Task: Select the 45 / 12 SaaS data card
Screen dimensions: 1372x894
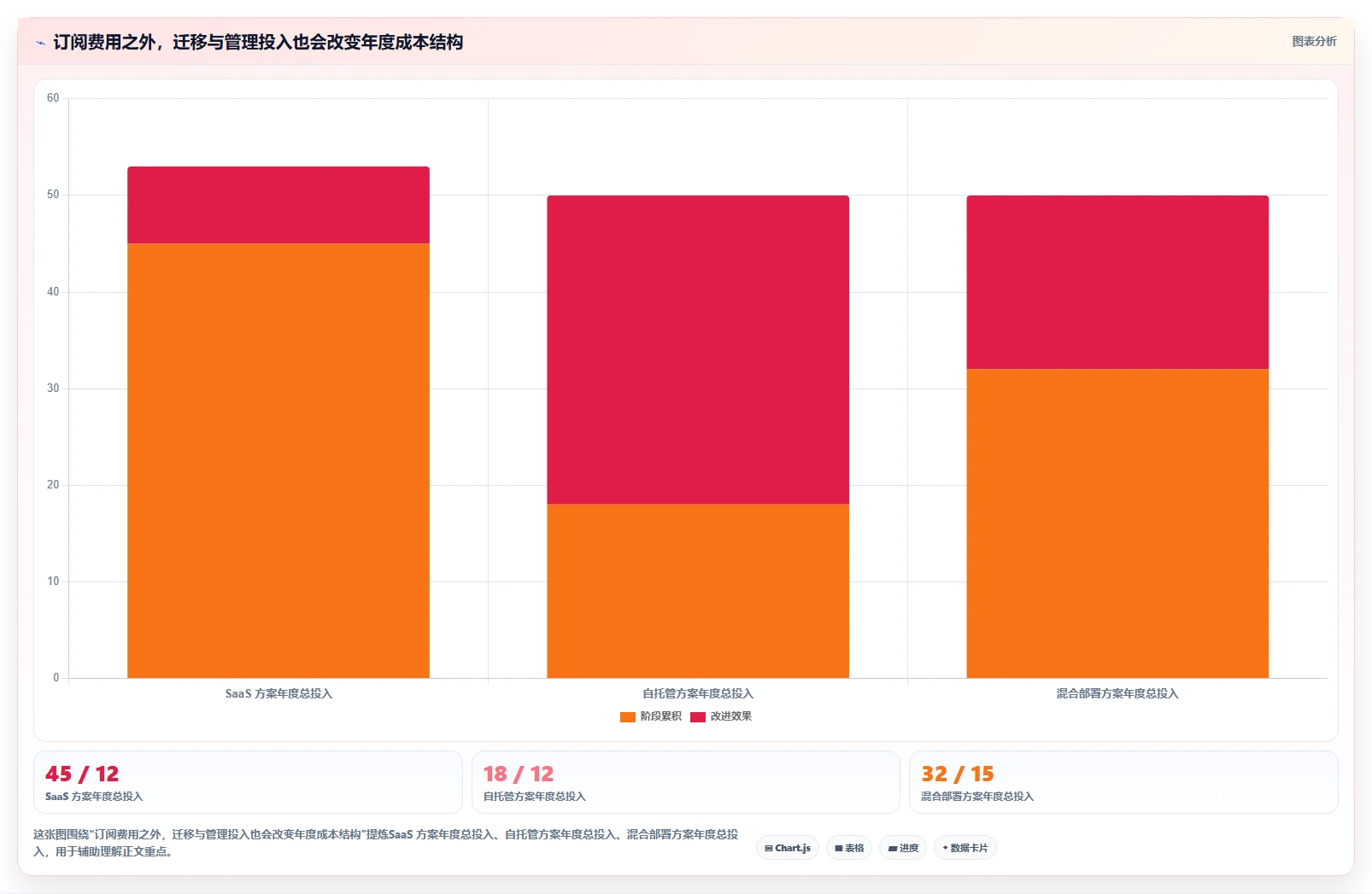Action: 248,782
